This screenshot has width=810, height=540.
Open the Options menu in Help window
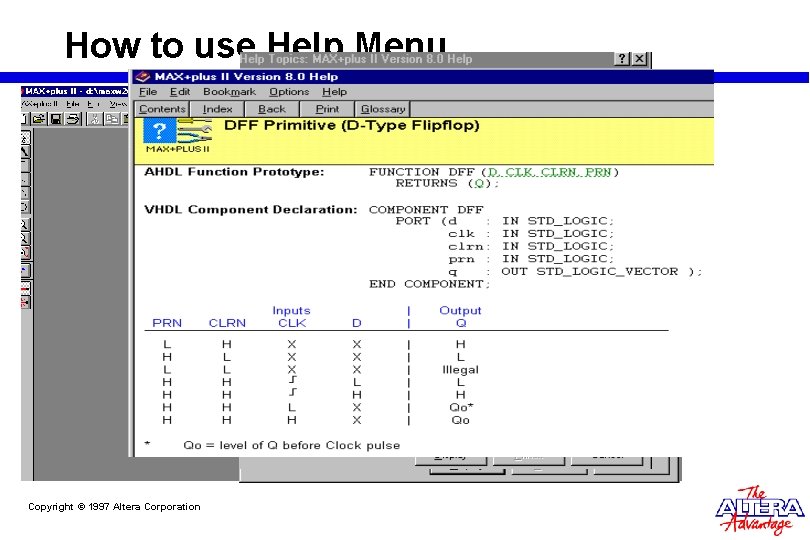click(x=289, y=92)
